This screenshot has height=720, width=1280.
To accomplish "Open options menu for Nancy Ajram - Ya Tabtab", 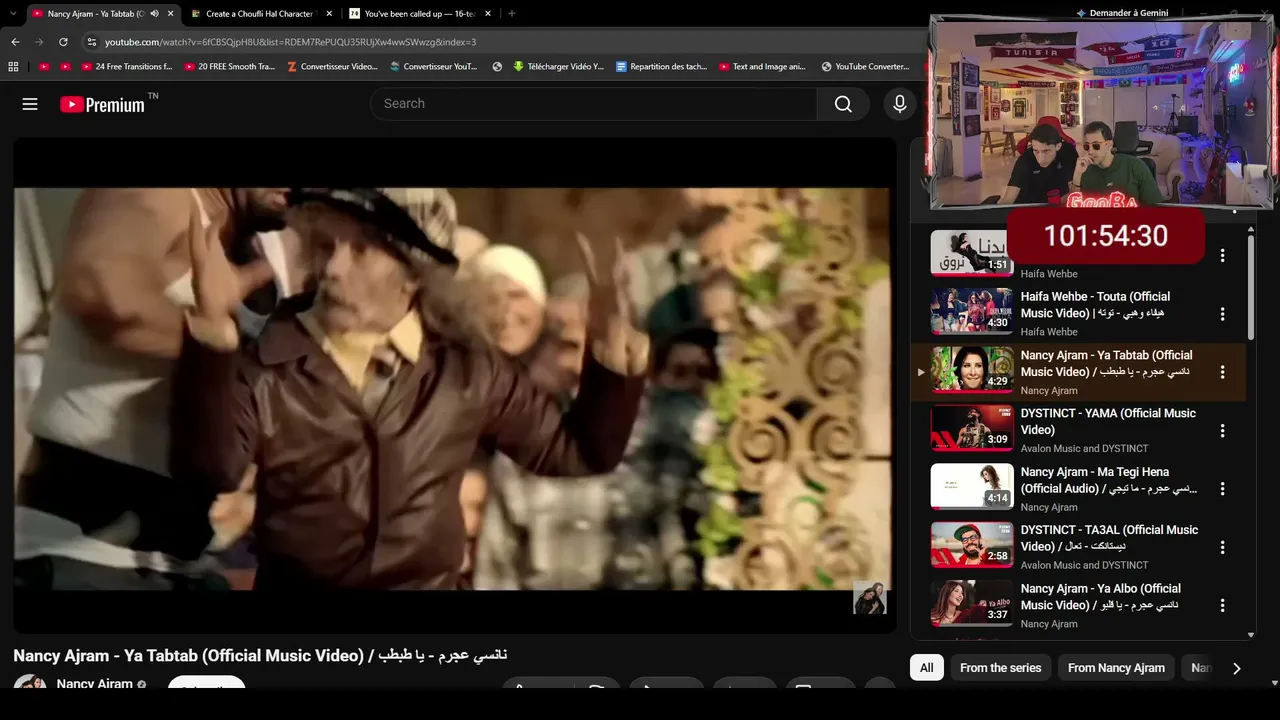I will (1222, 372).
